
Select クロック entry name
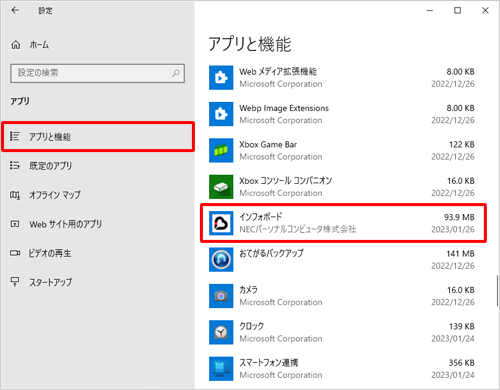coord(252,326)
